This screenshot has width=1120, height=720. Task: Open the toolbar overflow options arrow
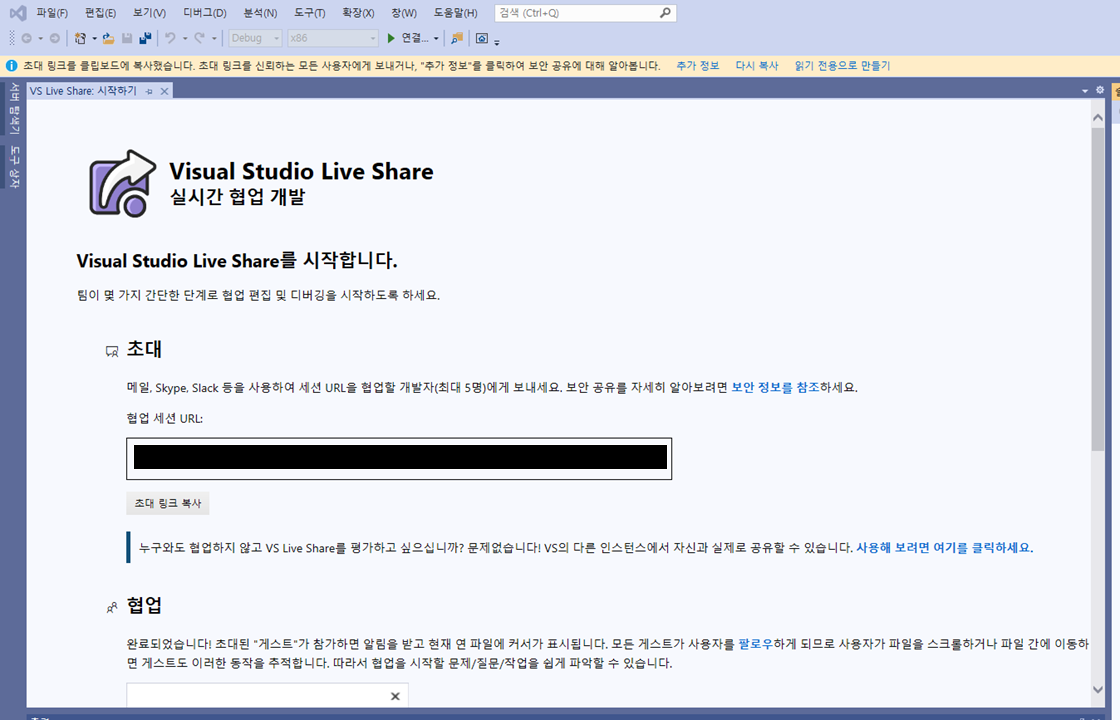pos(497,41)
